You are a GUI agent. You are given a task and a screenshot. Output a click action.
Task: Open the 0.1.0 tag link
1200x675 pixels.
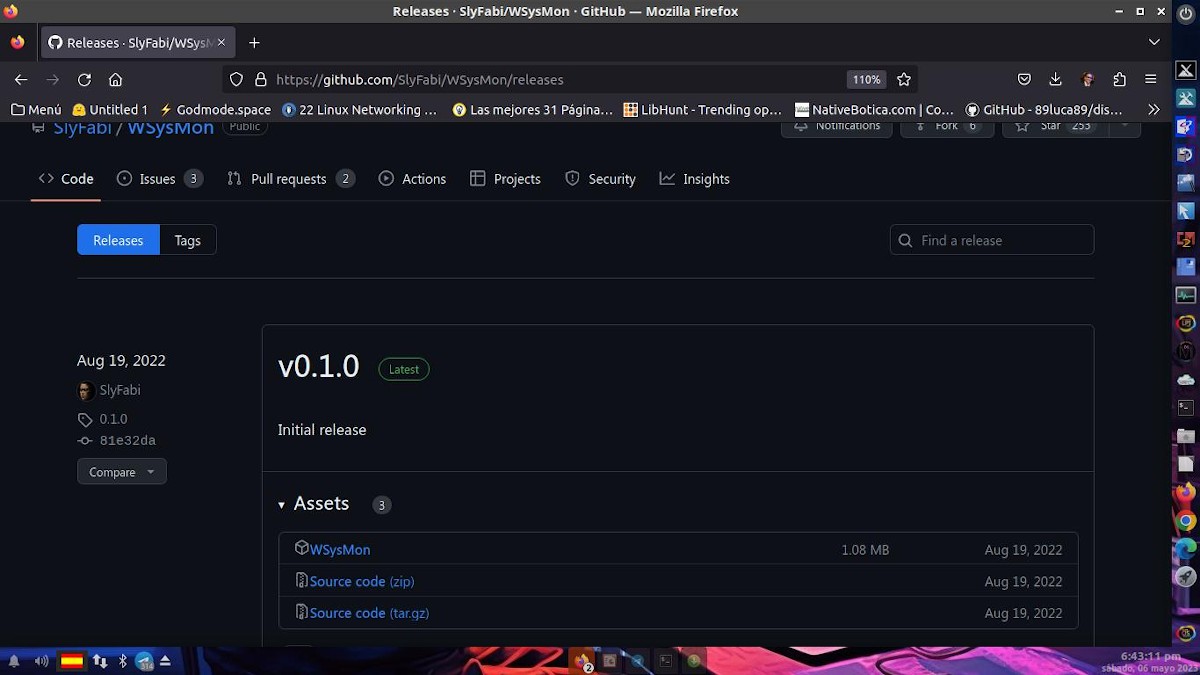tap(113, 419)
